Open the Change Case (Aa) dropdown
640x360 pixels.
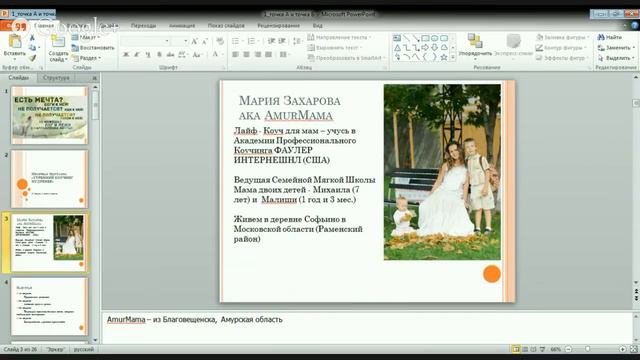[198, 55]
